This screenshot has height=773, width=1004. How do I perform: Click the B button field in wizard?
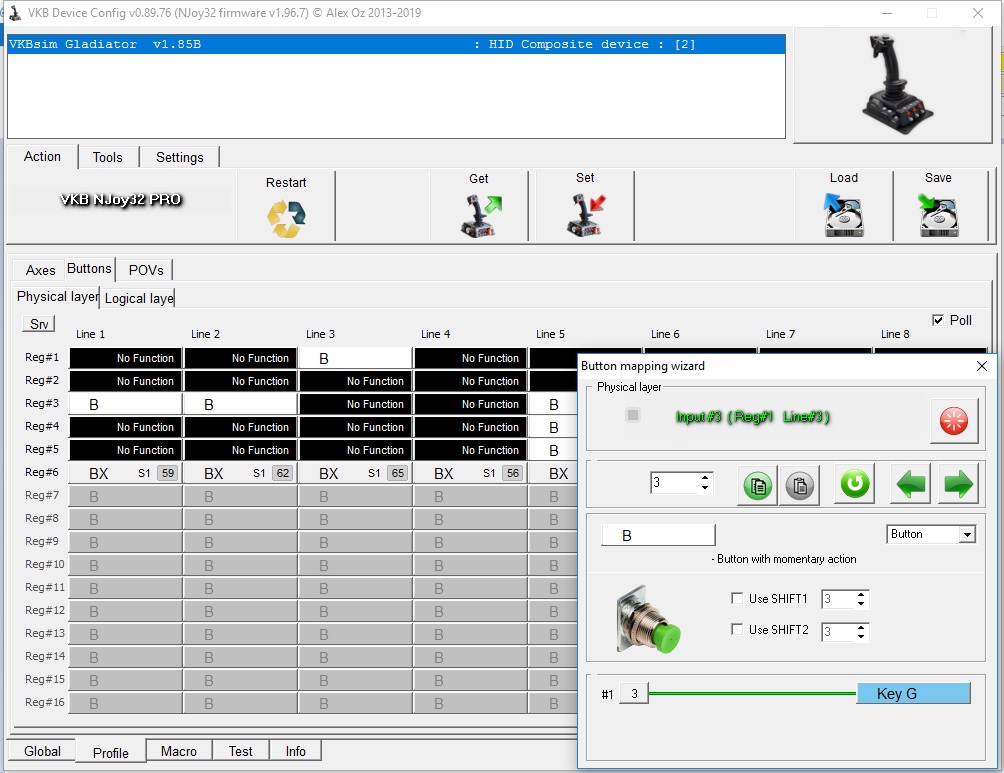coord(658,535)
